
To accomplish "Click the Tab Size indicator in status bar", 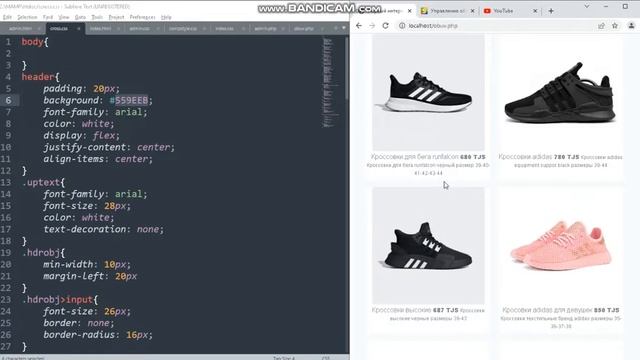I will point(284,358).
